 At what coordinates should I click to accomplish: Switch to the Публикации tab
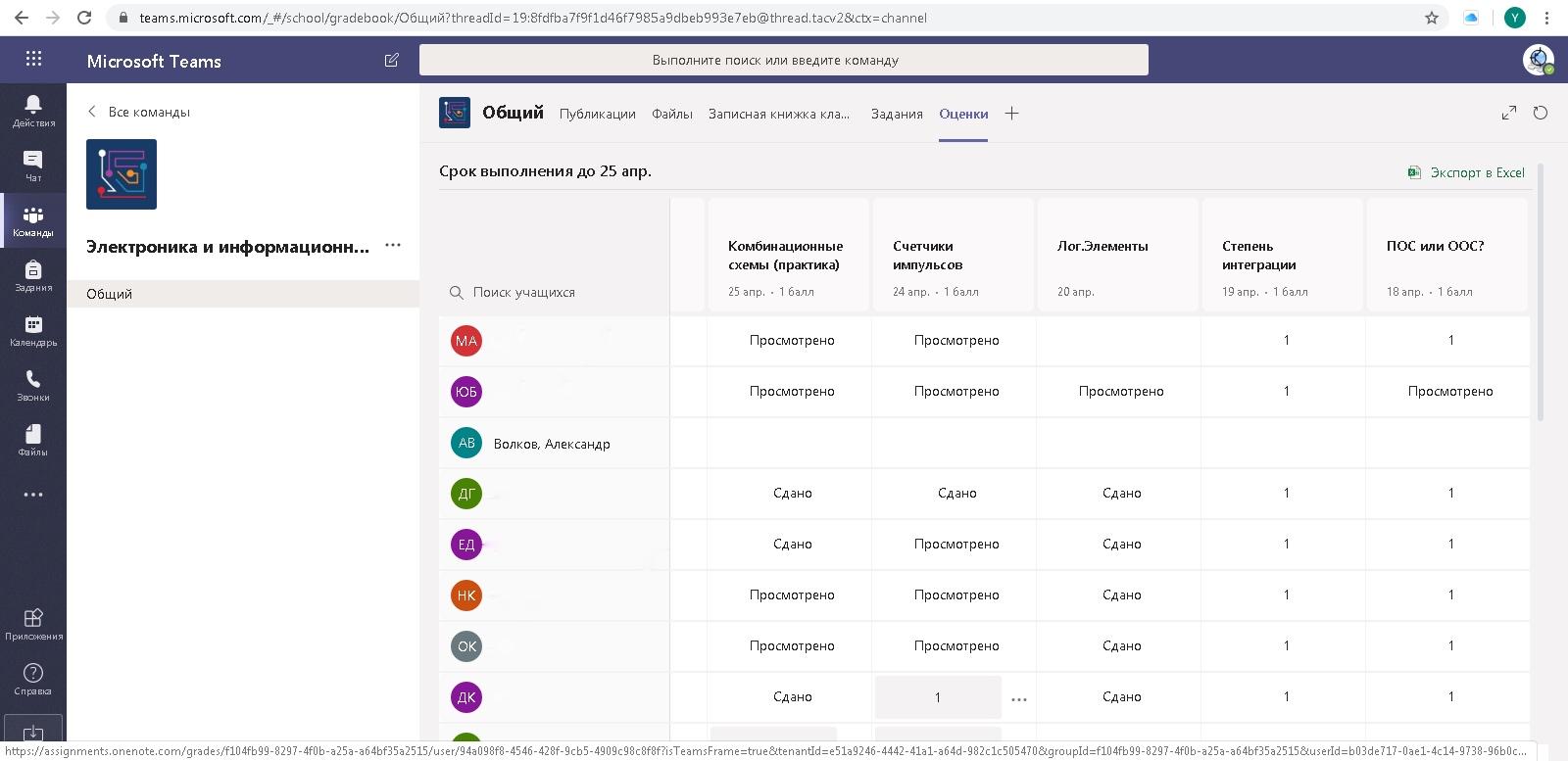pyautogui.click(x=597, y=114)
